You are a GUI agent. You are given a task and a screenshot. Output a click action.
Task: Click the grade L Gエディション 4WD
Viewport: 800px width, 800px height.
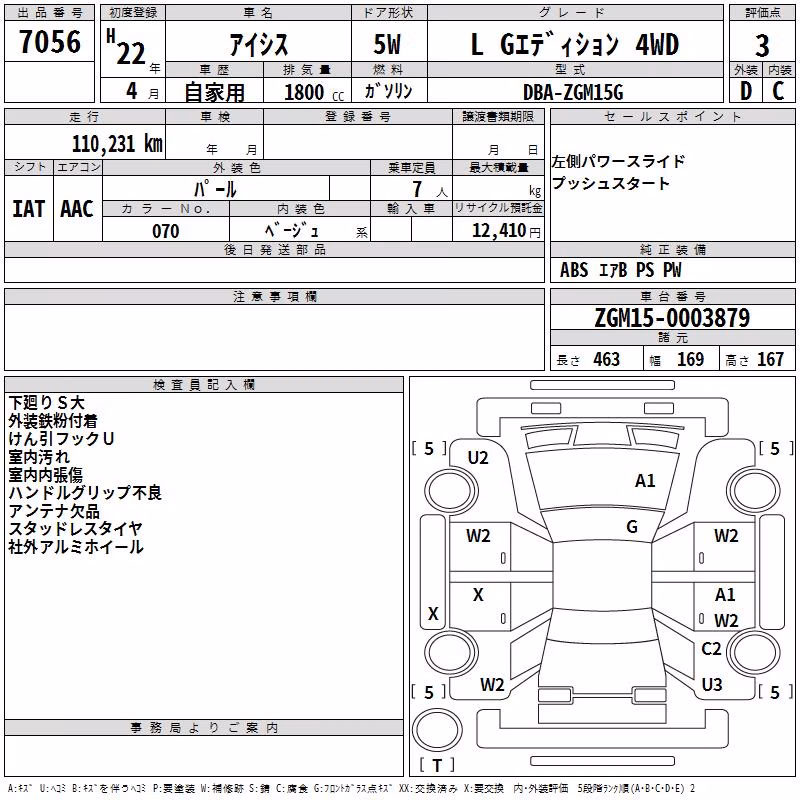click(x=575, y=45)
